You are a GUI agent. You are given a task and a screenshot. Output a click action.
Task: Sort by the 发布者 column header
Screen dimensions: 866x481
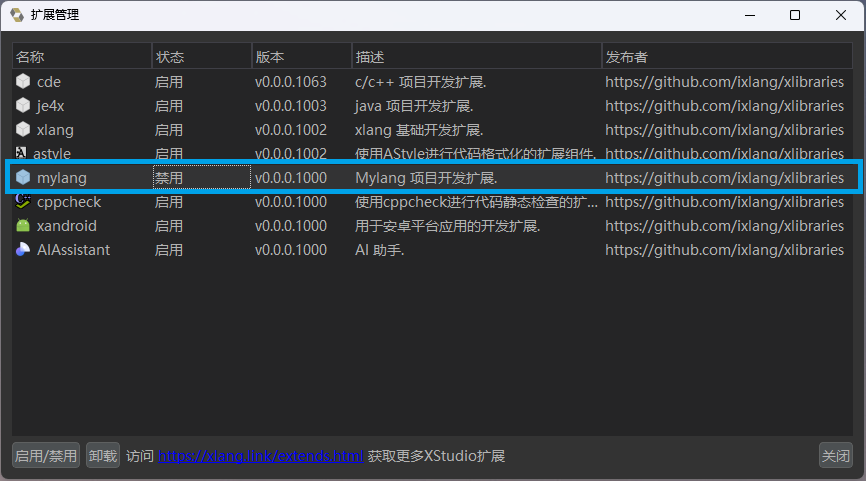click(x=727, y=56)
